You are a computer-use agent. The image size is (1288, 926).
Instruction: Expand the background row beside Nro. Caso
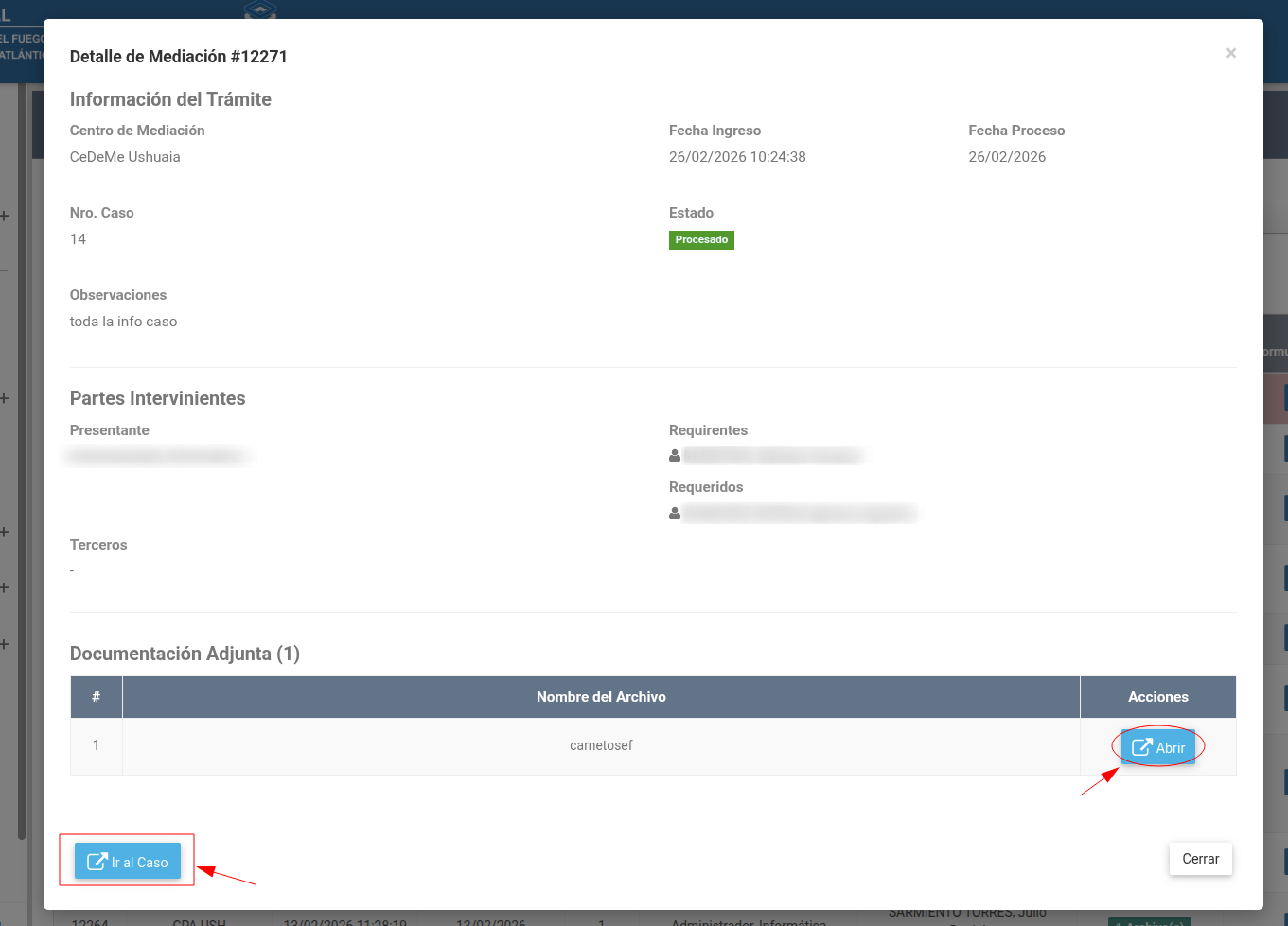5,216
